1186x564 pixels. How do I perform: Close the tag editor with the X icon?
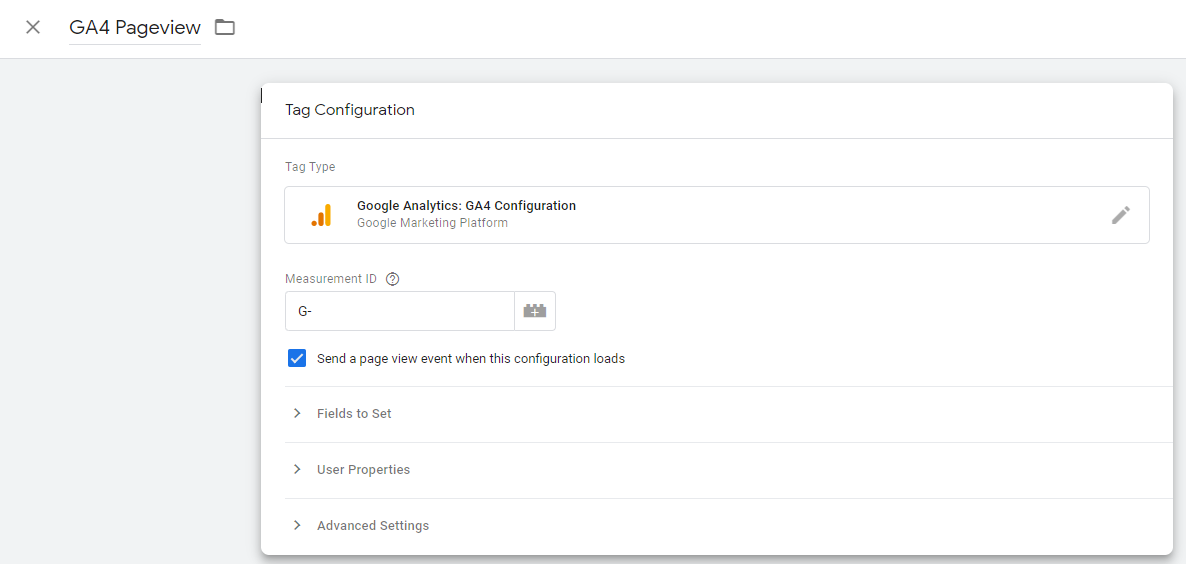[x=33, y=27]
